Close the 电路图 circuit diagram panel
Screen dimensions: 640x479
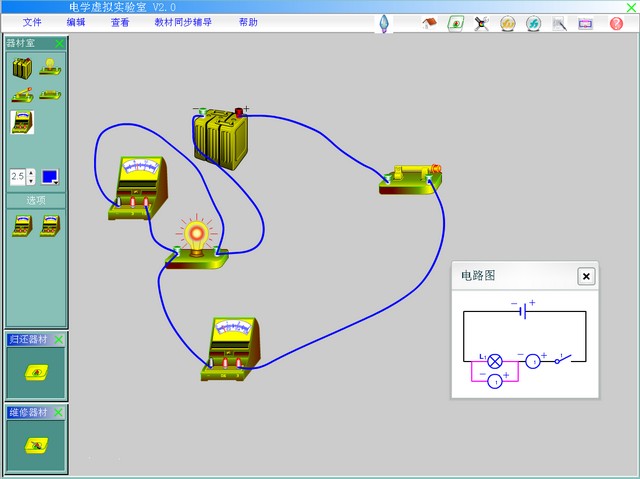(586, 276)
